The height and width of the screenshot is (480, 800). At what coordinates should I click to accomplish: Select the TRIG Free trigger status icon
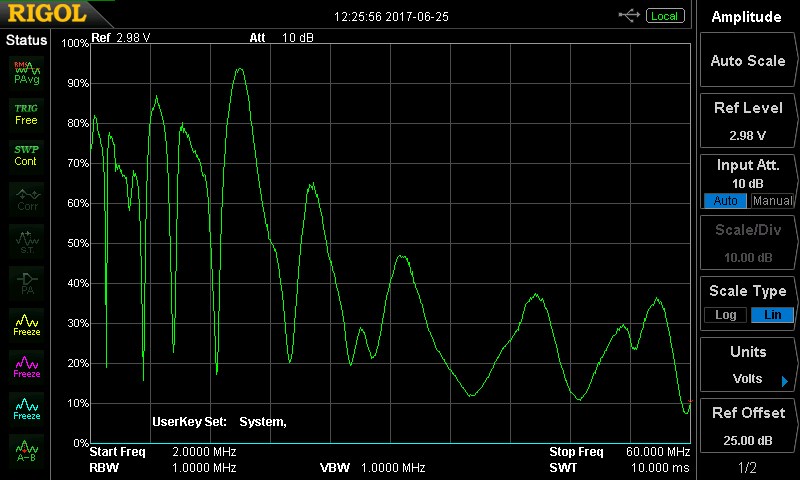[27, 114]
